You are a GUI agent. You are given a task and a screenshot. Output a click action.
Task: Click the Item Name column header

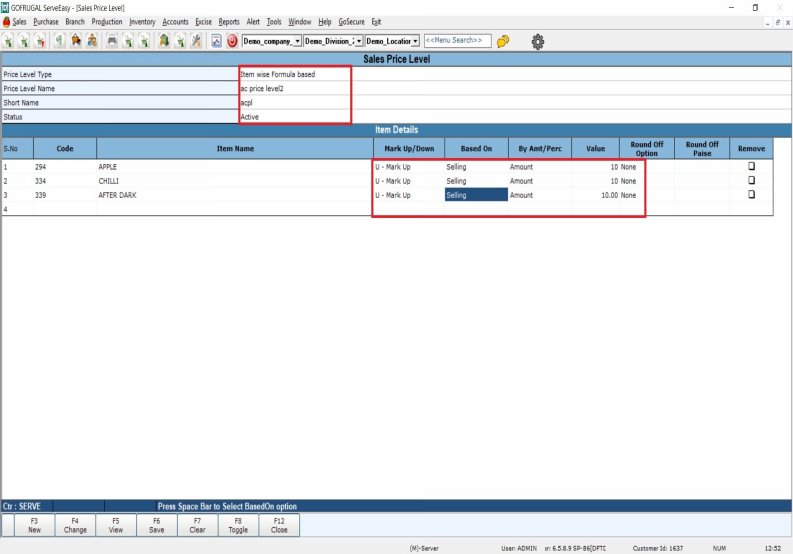pyautogui.click(x=235, y=148)
